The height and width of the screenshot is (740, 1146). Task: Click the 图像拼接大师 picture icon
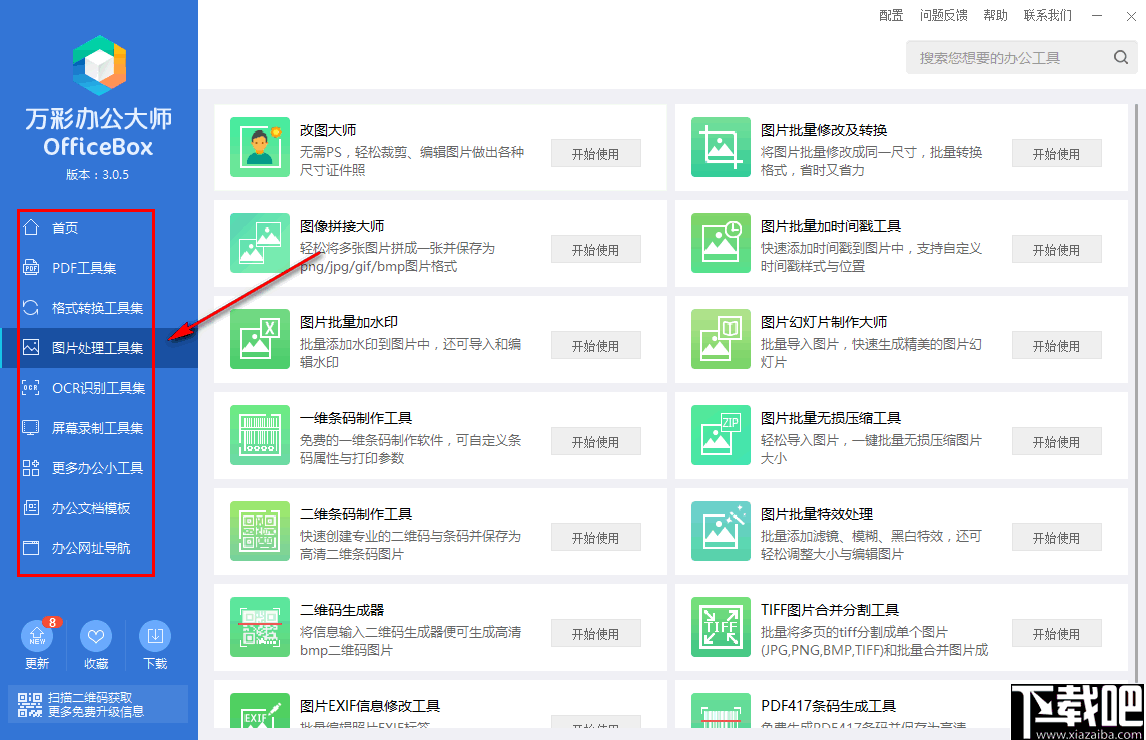(x=260, y=243)
